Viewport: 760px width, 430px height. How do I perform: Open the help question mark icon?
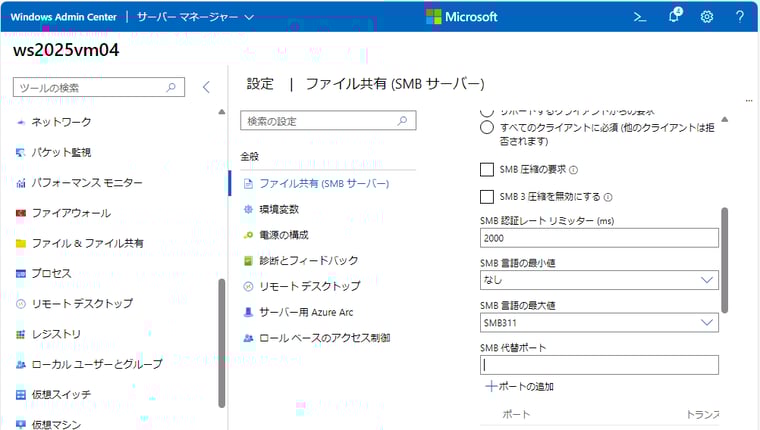tap(740, 17)
